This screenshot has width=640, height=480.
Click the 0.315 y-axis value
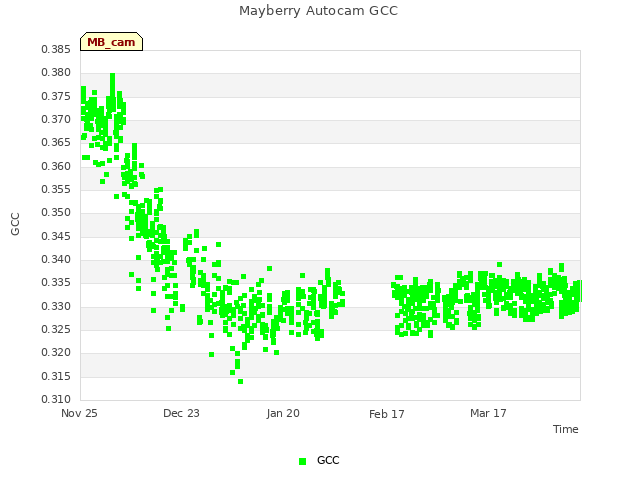coord(56,376)
